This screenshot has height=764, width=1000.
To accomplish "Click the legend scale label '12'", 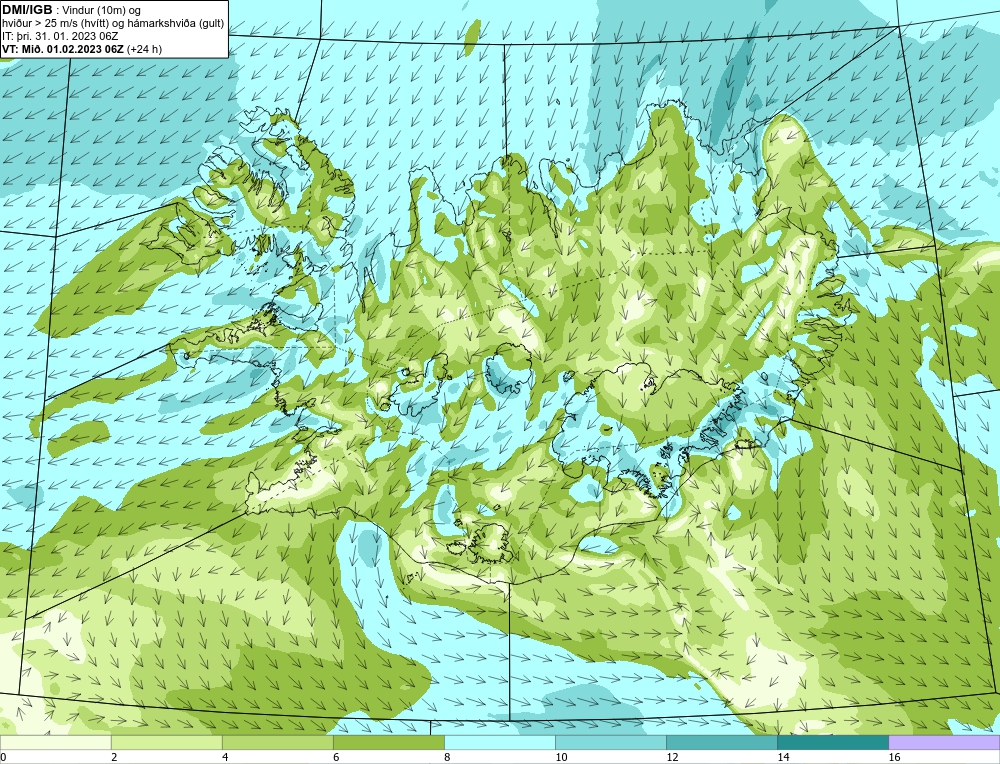I will [672, 757].
